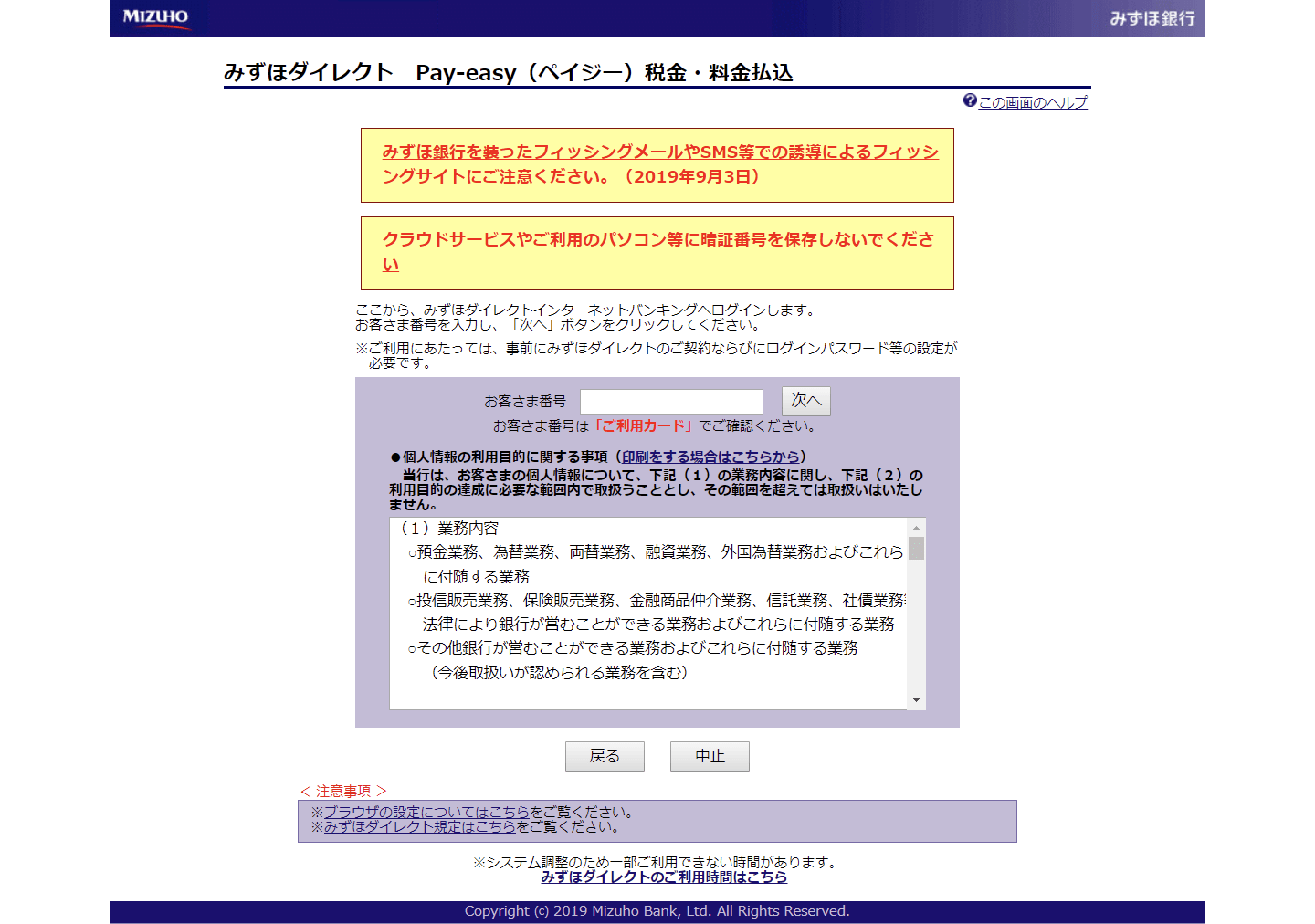Image resolution: width=1315 pixels, height=924 pixels.
Task: Click the ※システム調整のため notice text
Action: (x=655, y=862)
